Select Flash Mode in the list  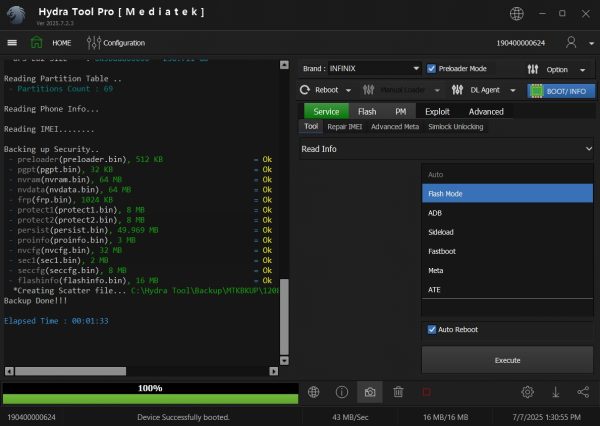(x=507, y=194)
